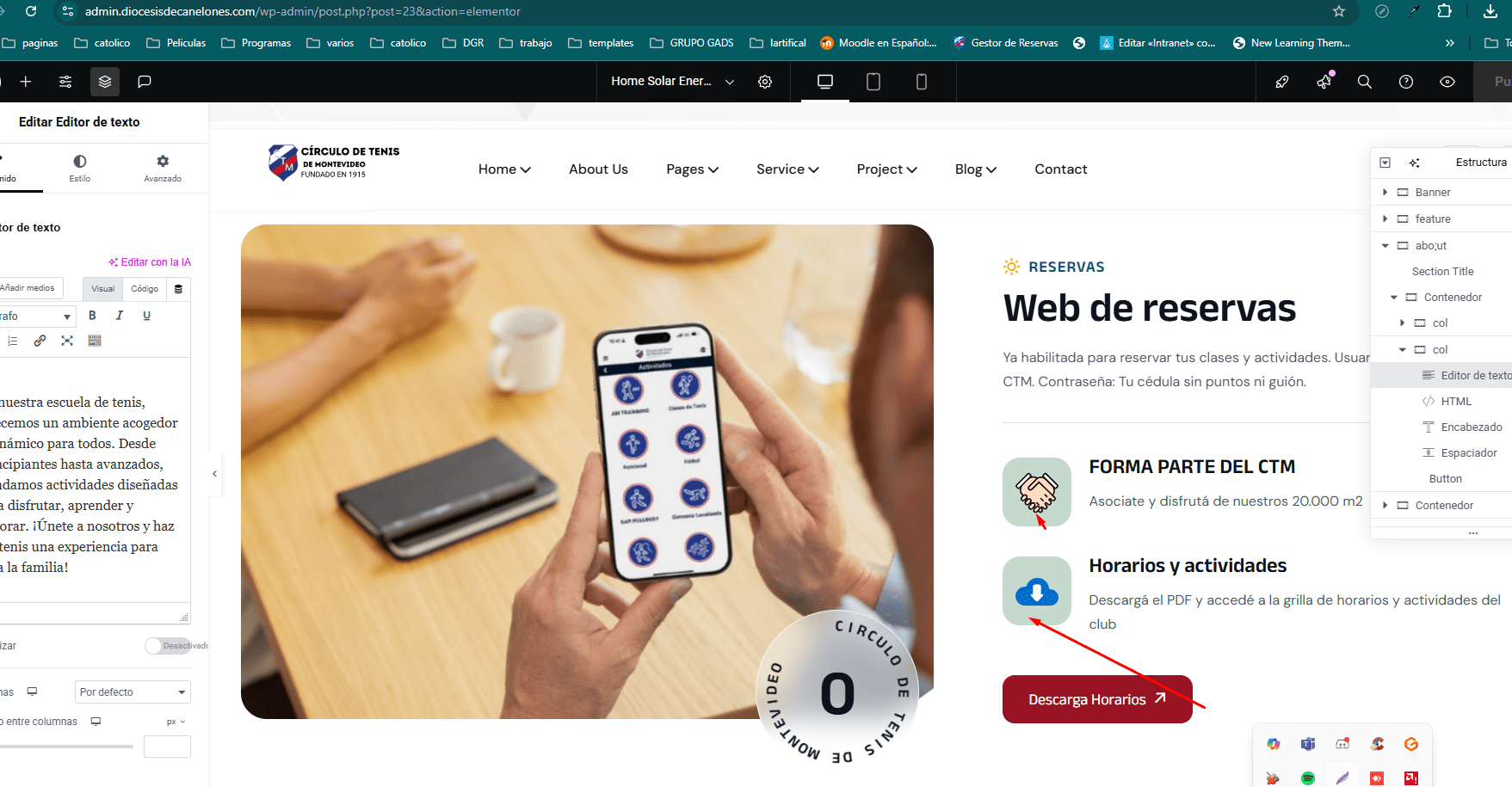Select the Encabezado item in Estructura
This screenshot has height=787, width=1512.
pos(1471,427)
